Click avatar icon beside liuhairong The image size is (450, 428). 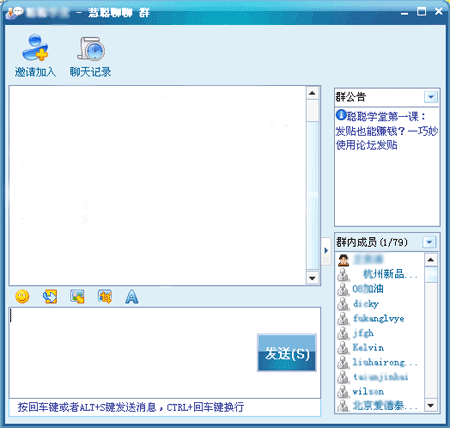click(x=343, y=362)
